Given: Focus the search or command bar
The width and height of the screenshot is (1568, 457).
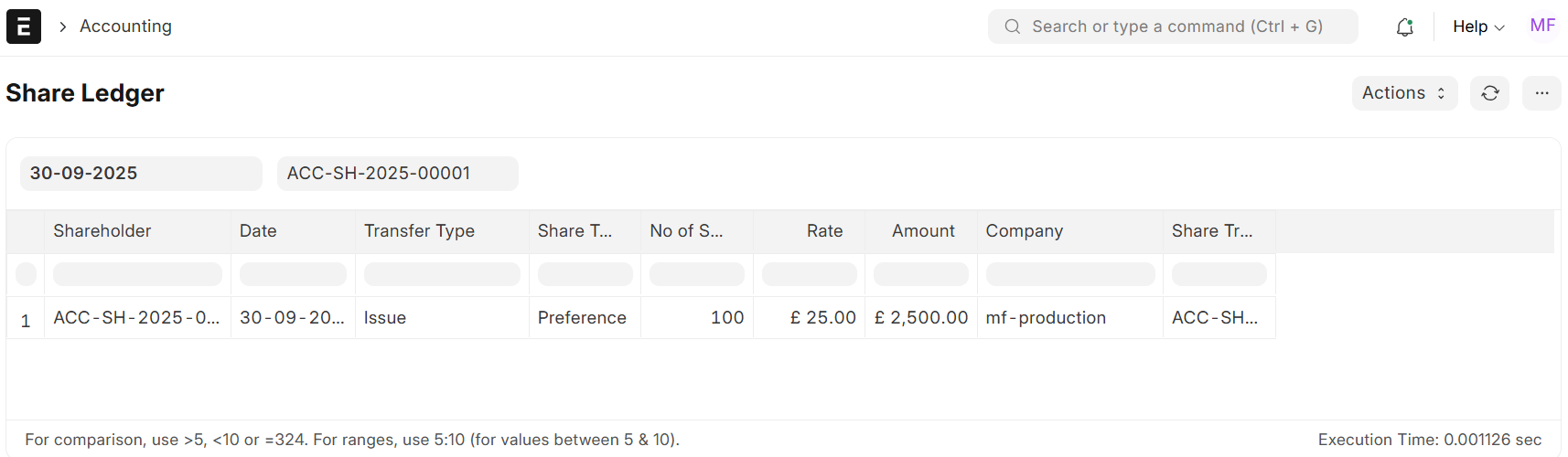Looking at the screenshot, I should point(1173,27).
